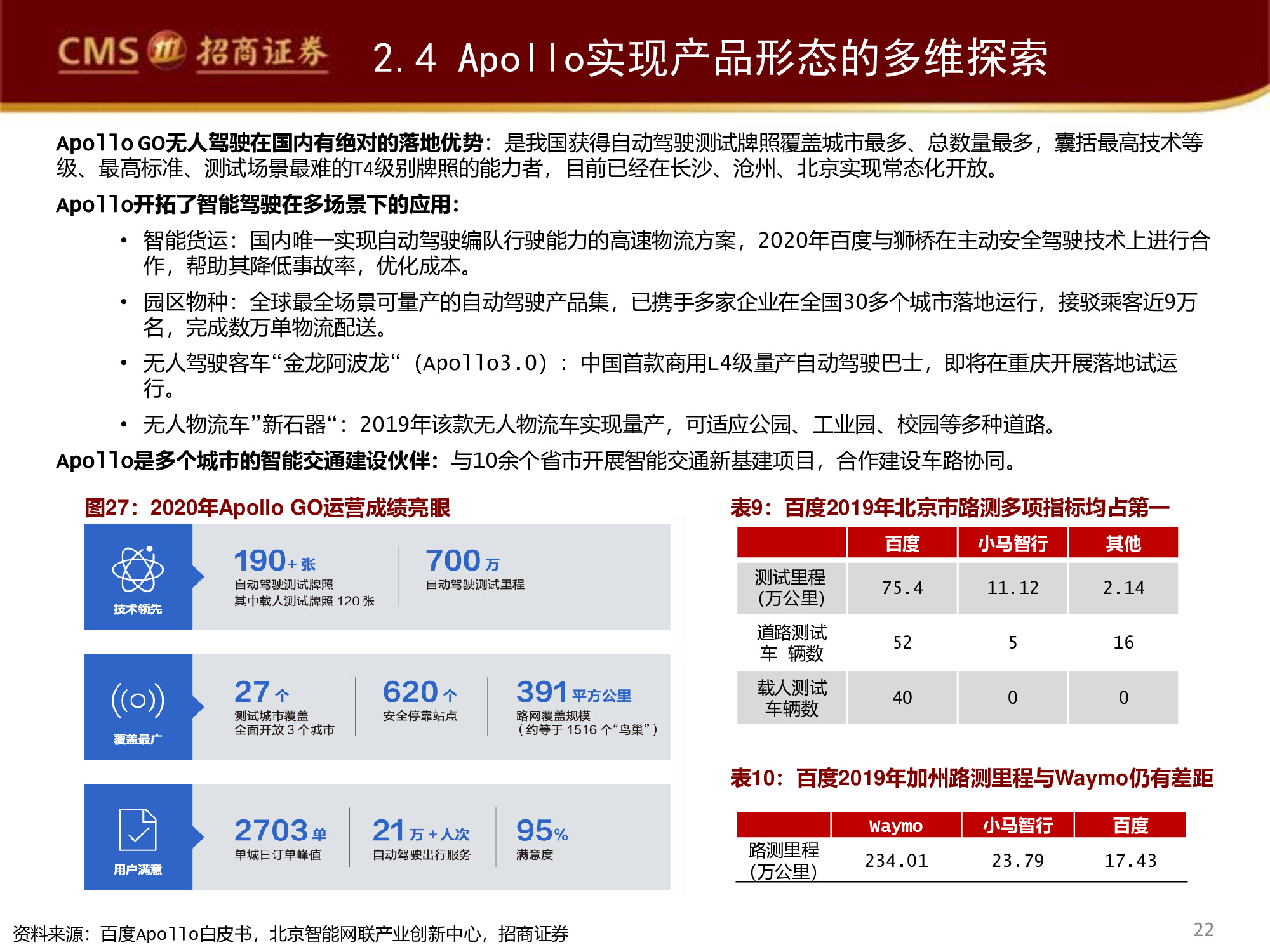The width and height of the screenshot is (1270, 952).
Task: Click the 27 个 test city statistic
Action: pos(262,692)
